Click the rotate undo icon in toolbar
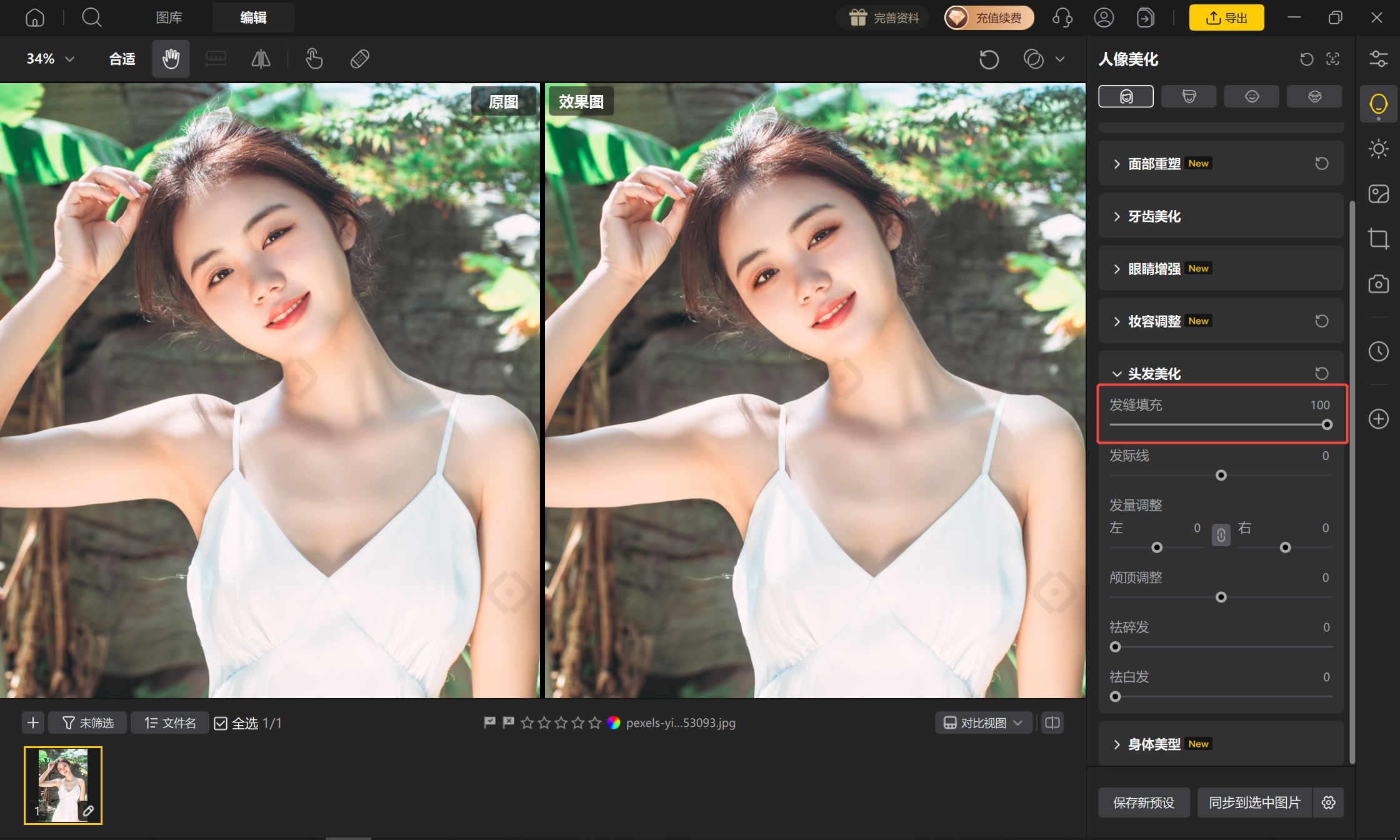The height and width of the screenshot is (840, 1400). pos(989,59)
